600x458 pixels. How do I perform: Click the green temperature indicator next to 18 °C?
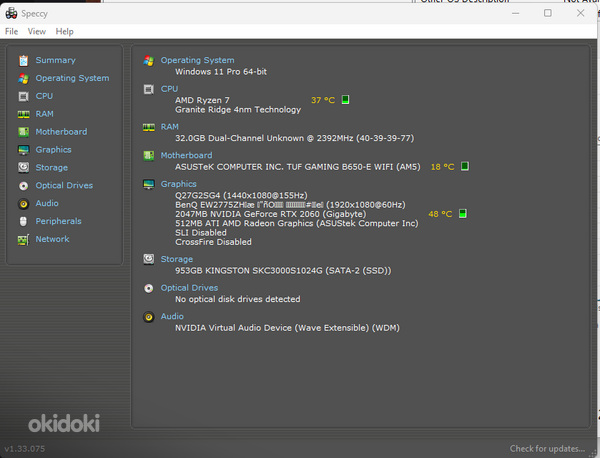465,166
